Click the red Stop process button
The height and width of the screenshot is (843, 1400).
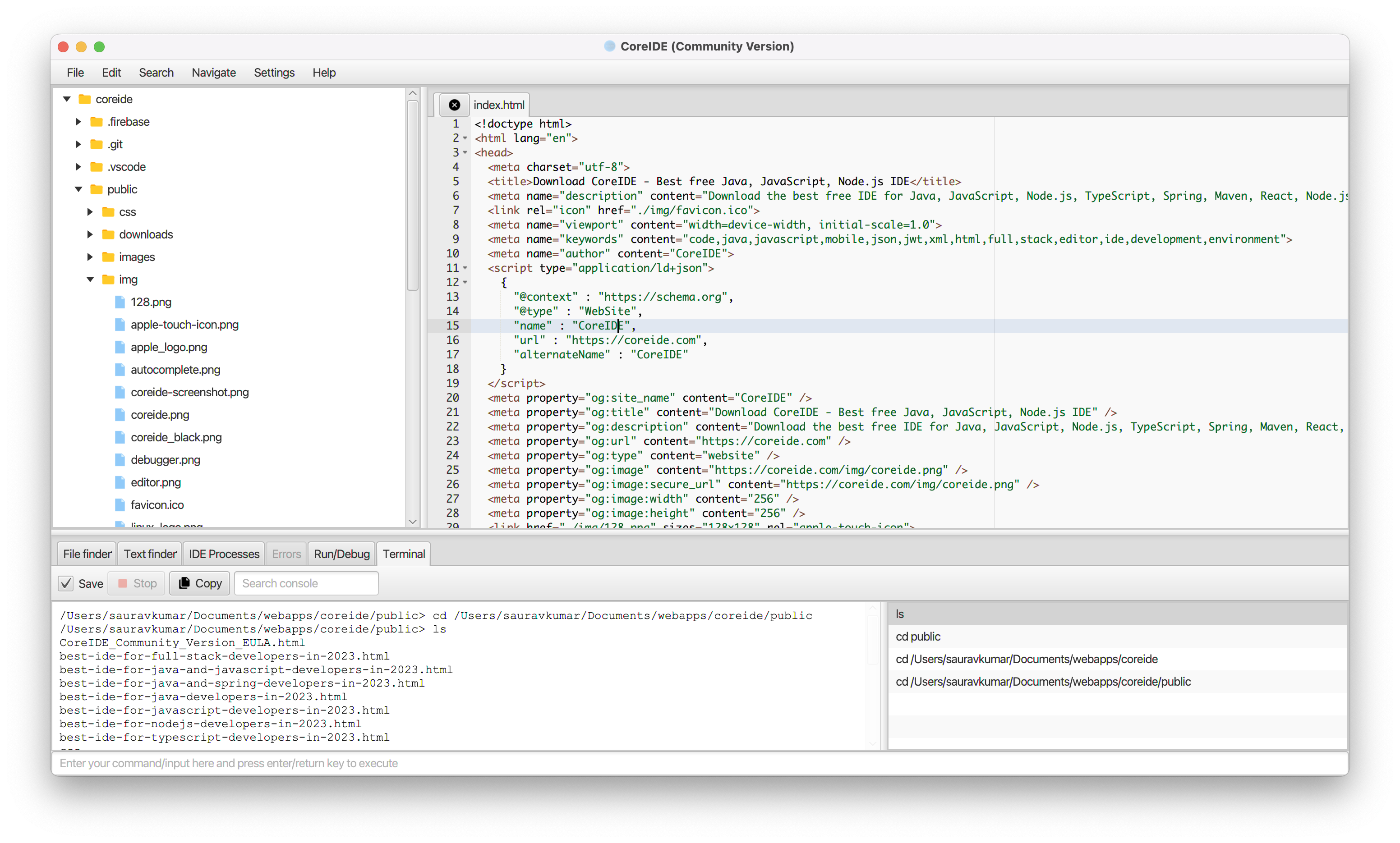click(x=137, y=583)
